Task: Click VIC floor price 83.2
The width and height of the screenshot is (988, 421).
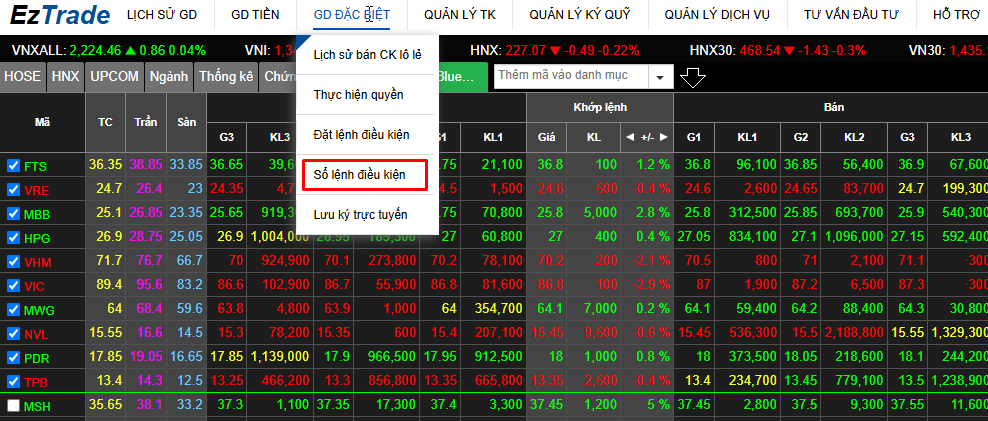Action: pyautogui.click(x=190, y=285)
